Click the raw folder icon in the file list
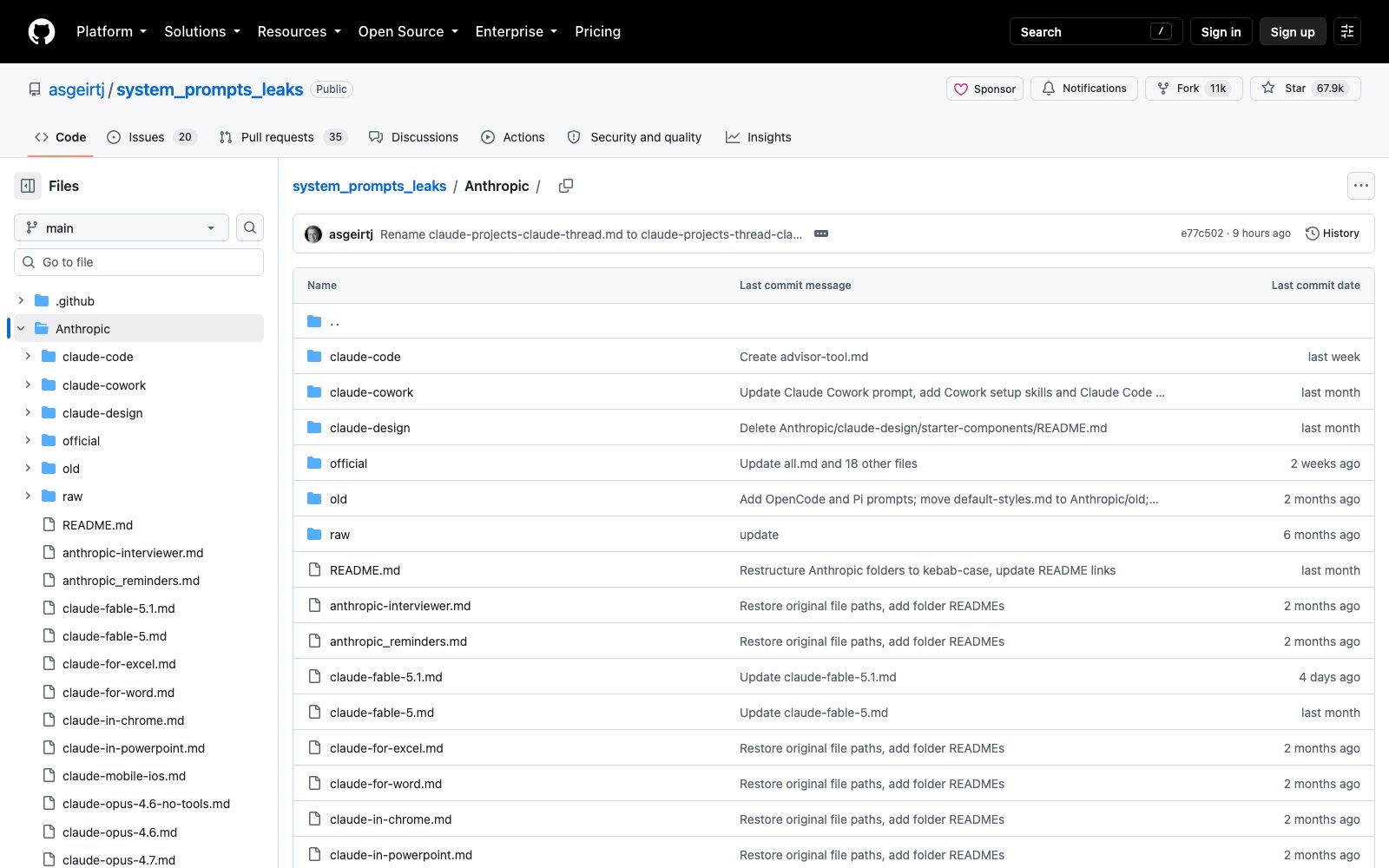 [314, 535]
